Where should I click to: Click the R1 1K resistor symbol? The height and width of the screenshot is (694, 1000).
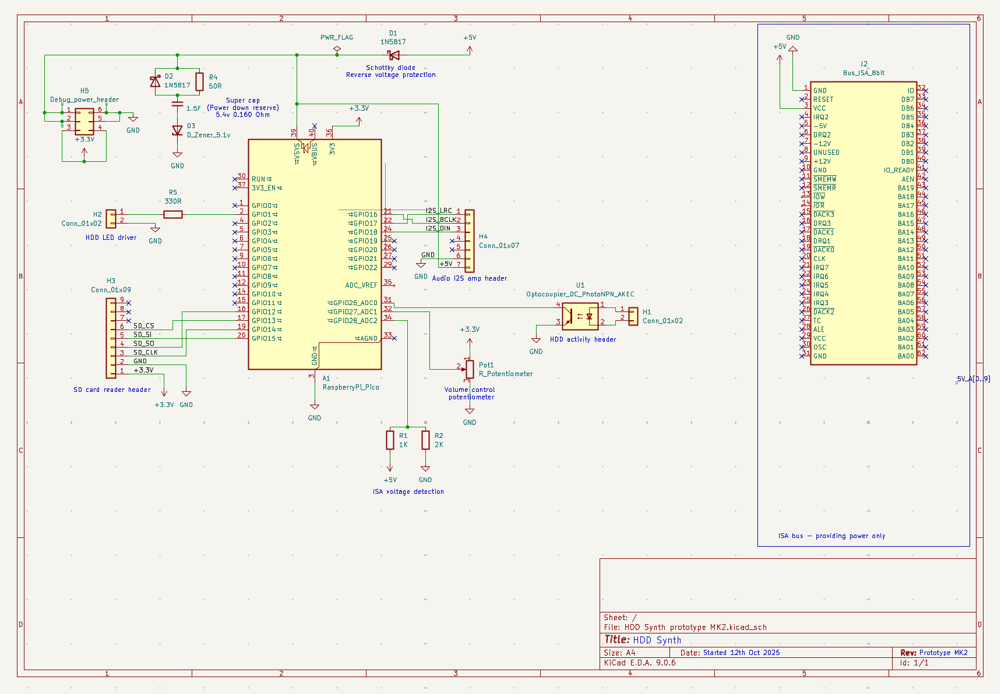(x=390, y=440)
